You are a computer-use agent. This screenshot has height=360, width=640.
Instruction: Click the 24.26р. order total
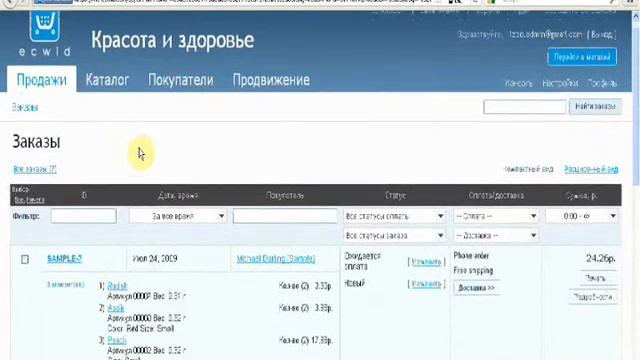point(601,258)
